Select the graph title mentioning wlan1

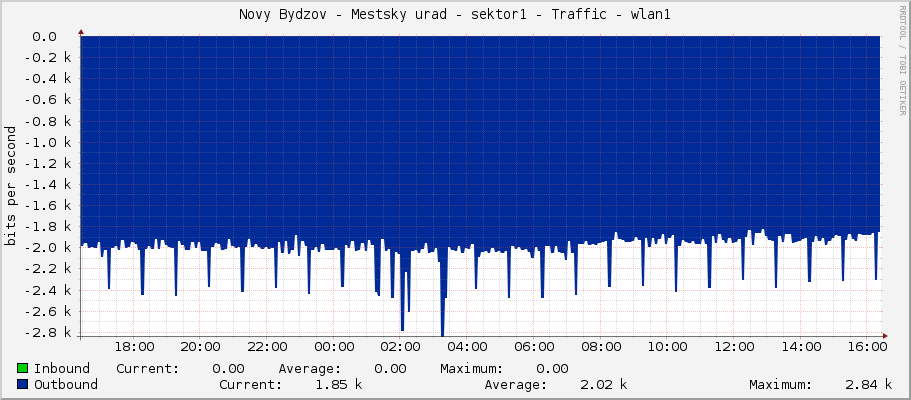455,15
